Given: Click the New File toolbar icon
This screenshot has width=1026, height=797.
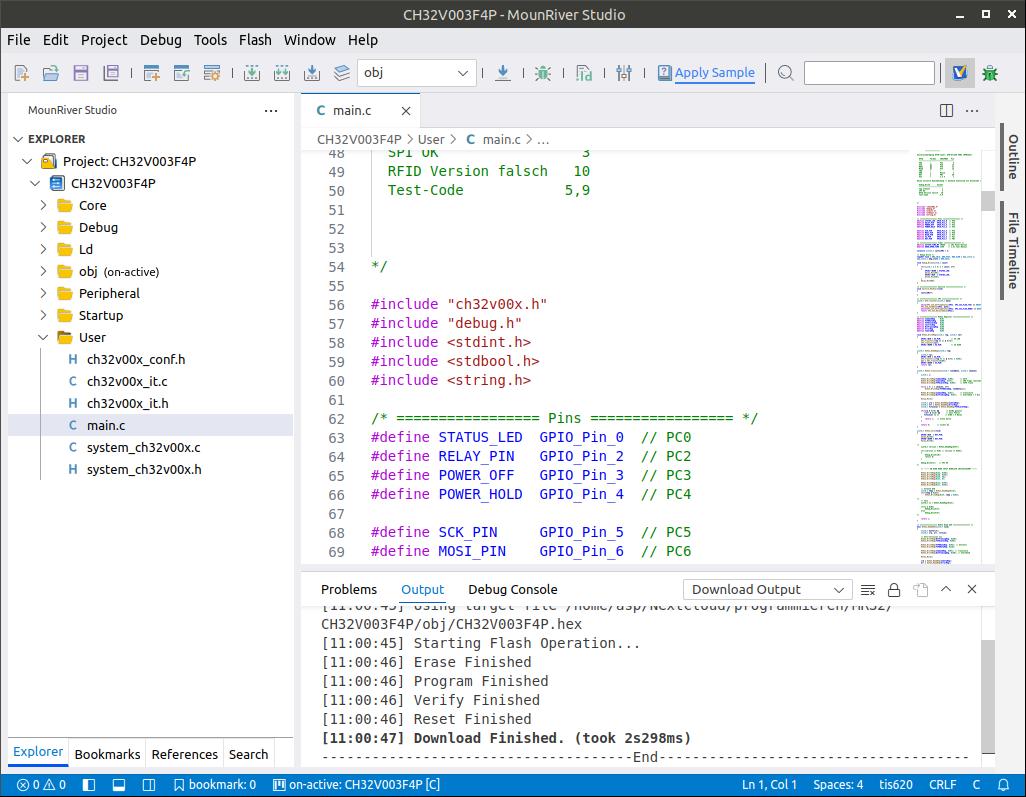Looking at the screenshot, I should point(21,73).
